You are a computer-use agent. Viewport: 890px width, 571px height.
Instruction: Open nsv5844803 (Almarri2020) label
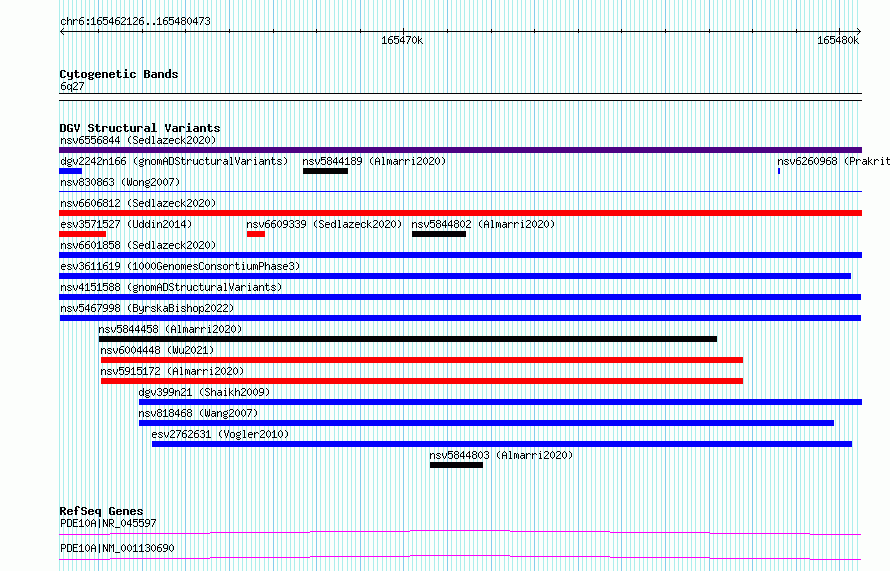tap(501, 455)
